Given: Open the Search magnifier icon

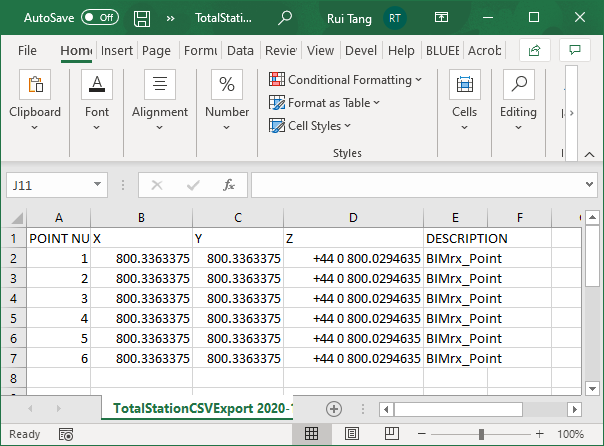Looking at the screenshot, I should click(x=285, y=18).
